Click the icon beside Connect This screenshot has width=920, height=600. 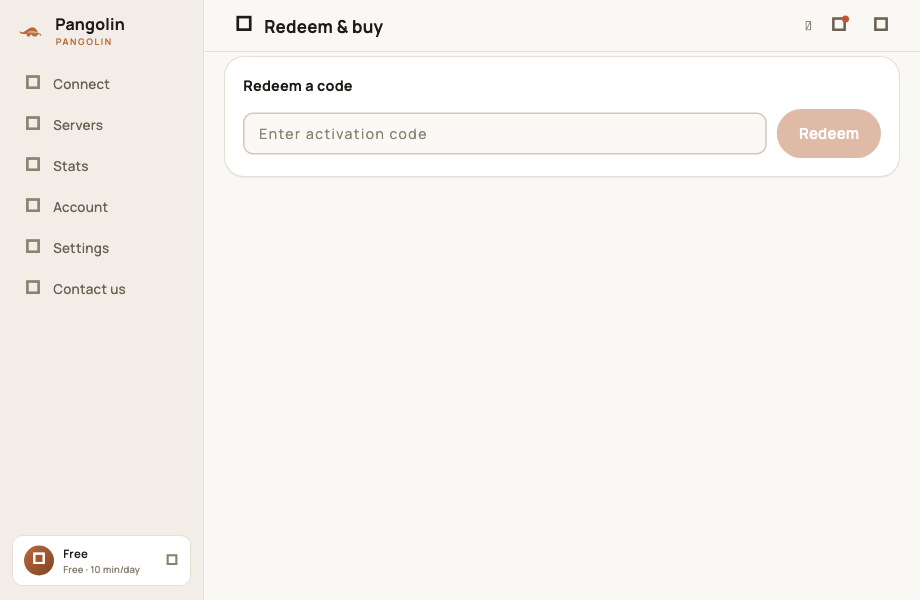point(33,83)
